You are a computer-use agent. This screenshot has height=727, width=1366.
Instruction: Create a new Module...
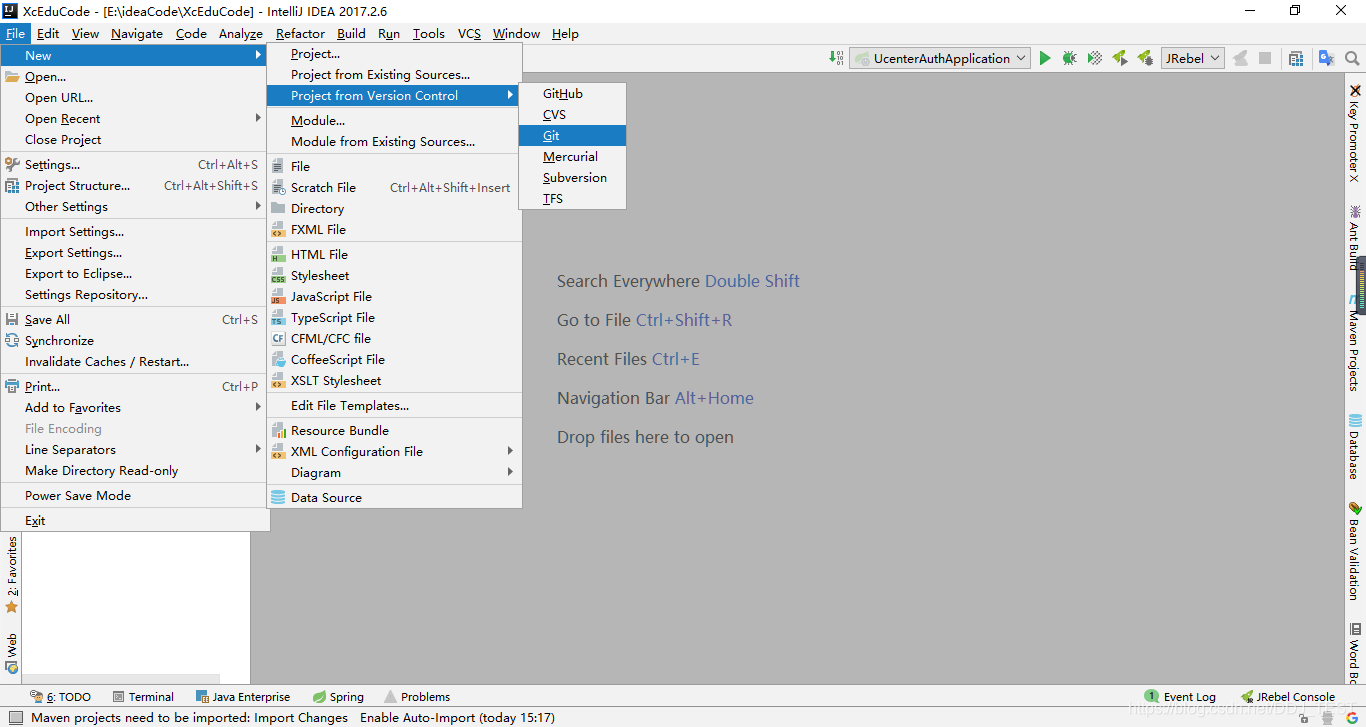[394, 120]
